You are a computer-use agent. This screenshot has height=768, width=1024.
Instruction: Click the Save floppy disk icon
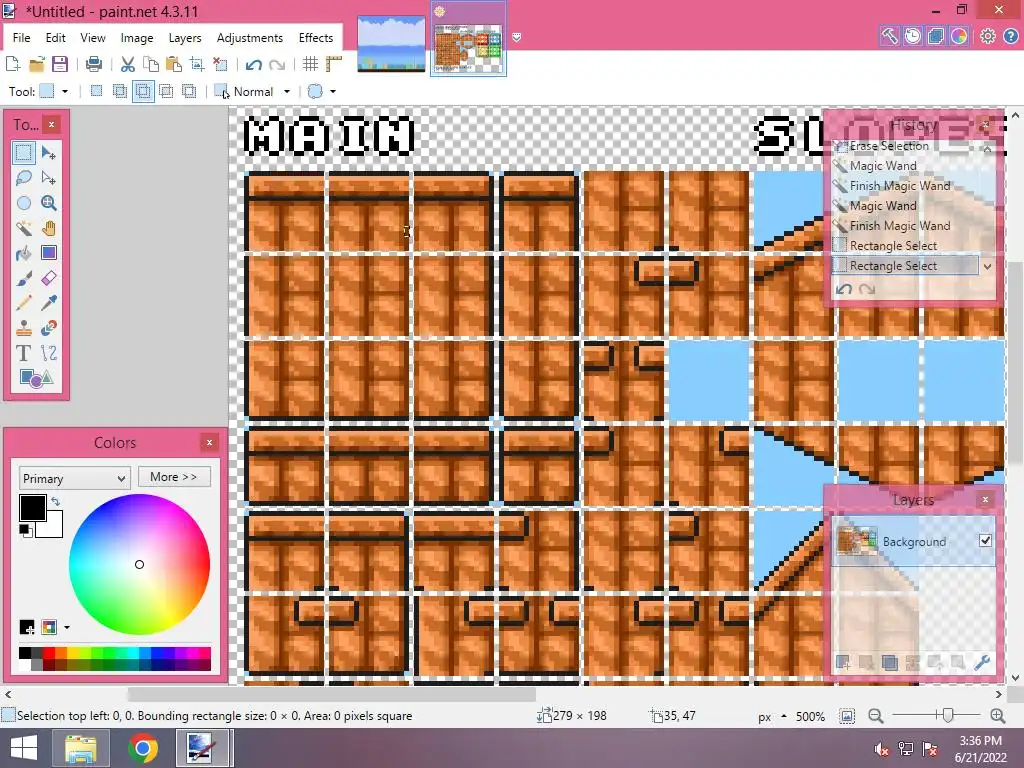pos(60,64)
